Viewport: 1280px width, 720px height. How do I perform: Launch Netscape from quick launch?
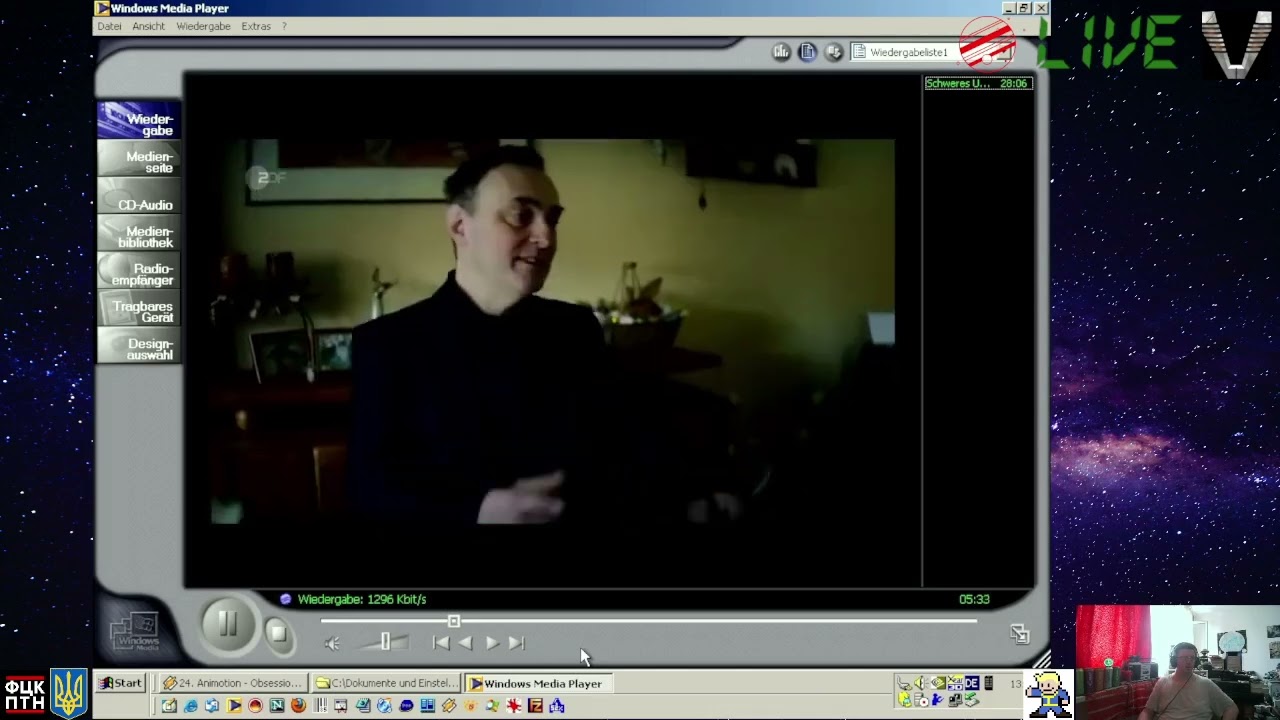click(x=277, y=706)
